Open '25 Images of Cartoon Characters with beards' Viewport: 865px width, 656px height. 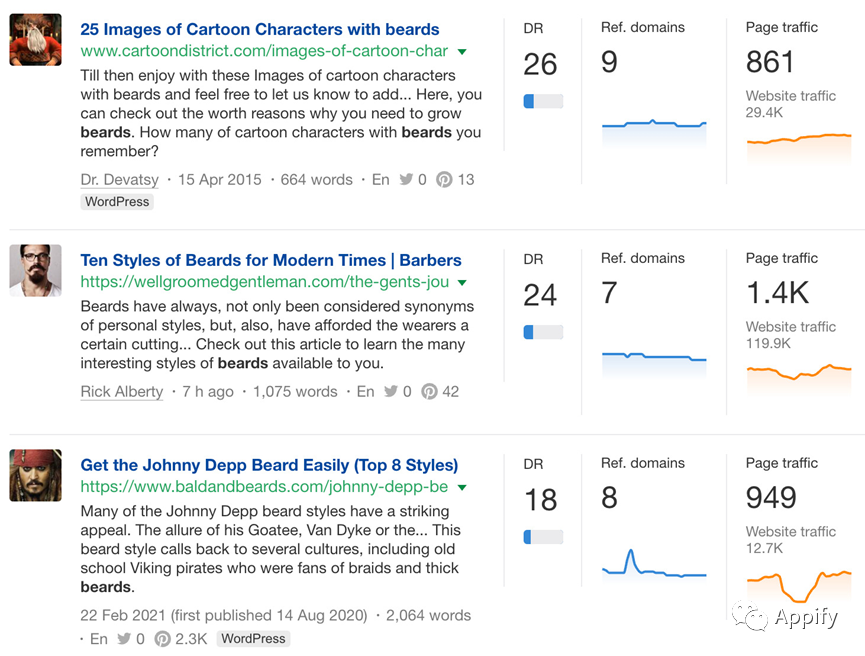click(x=260, y=29)
